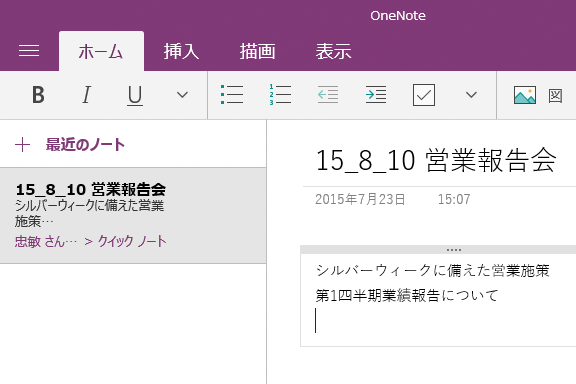Edit the page title 15_8_10 営業報告会

point(436,160)
